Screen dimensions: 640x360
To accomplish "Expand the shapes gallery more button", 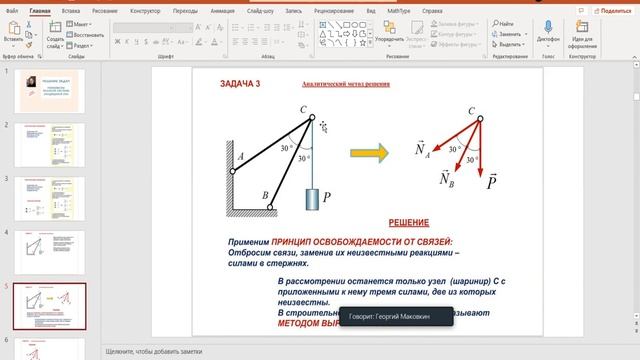I will [370, 43].
